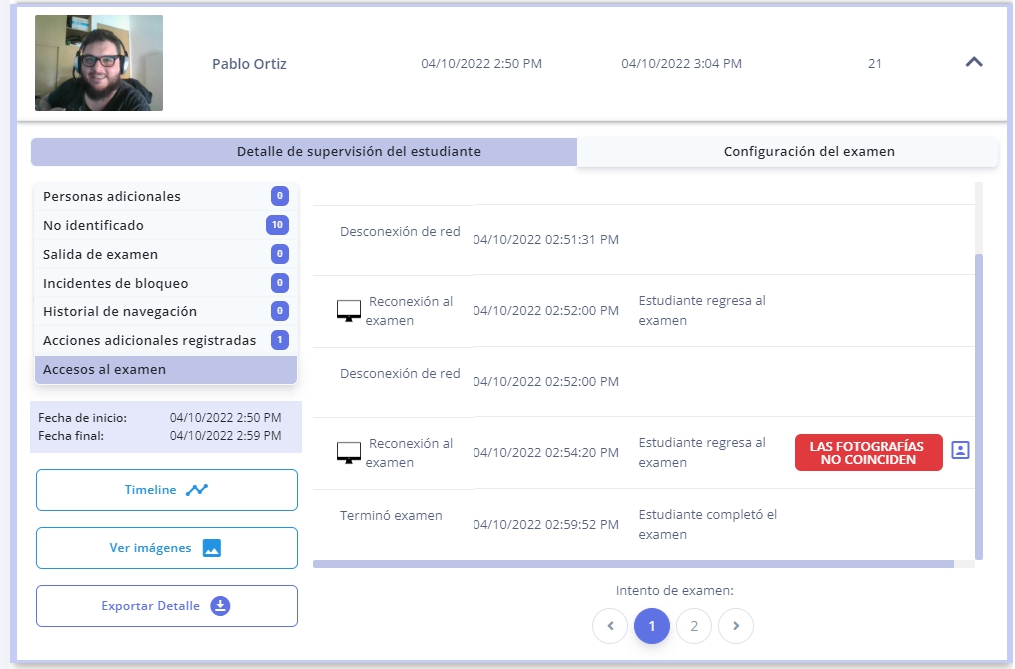Click the Exportar Detalle download icon
The width and height of the screenshot is (1015, 669).
(x=221, y=606)
